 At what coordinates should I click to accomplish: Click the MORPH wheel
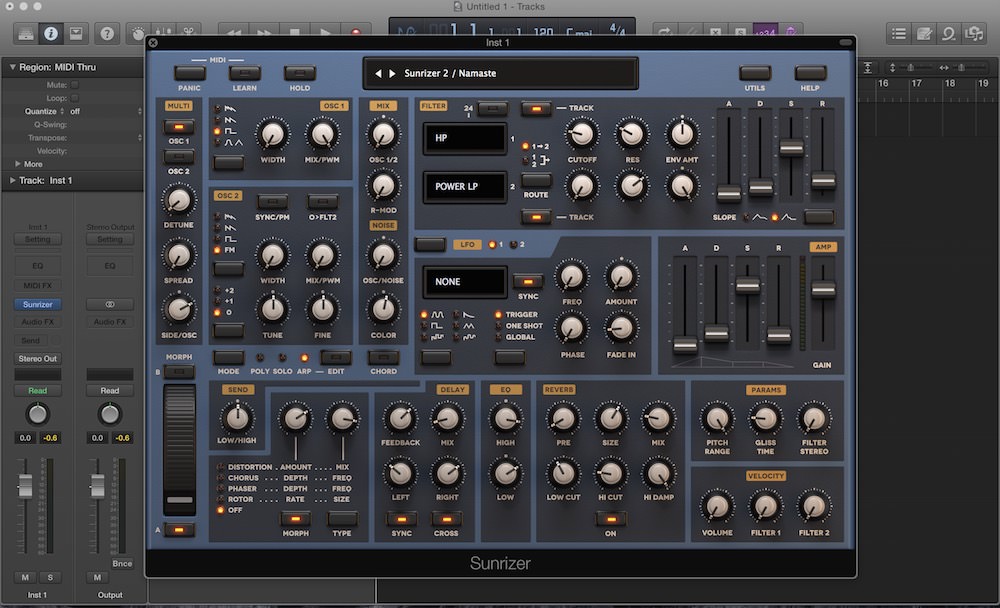tap(179, 449)
